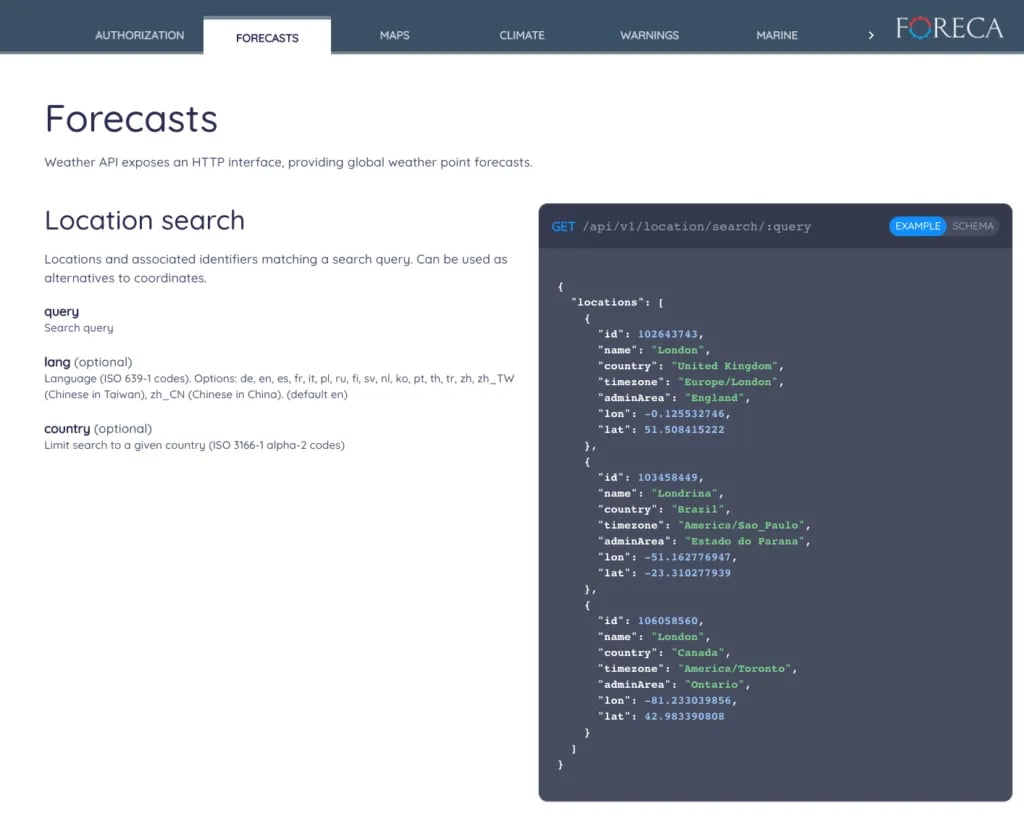The height and width of the screenshot is (816, 1024).
Task: Click the Weather API description sentence
Action: click(288, 162)
